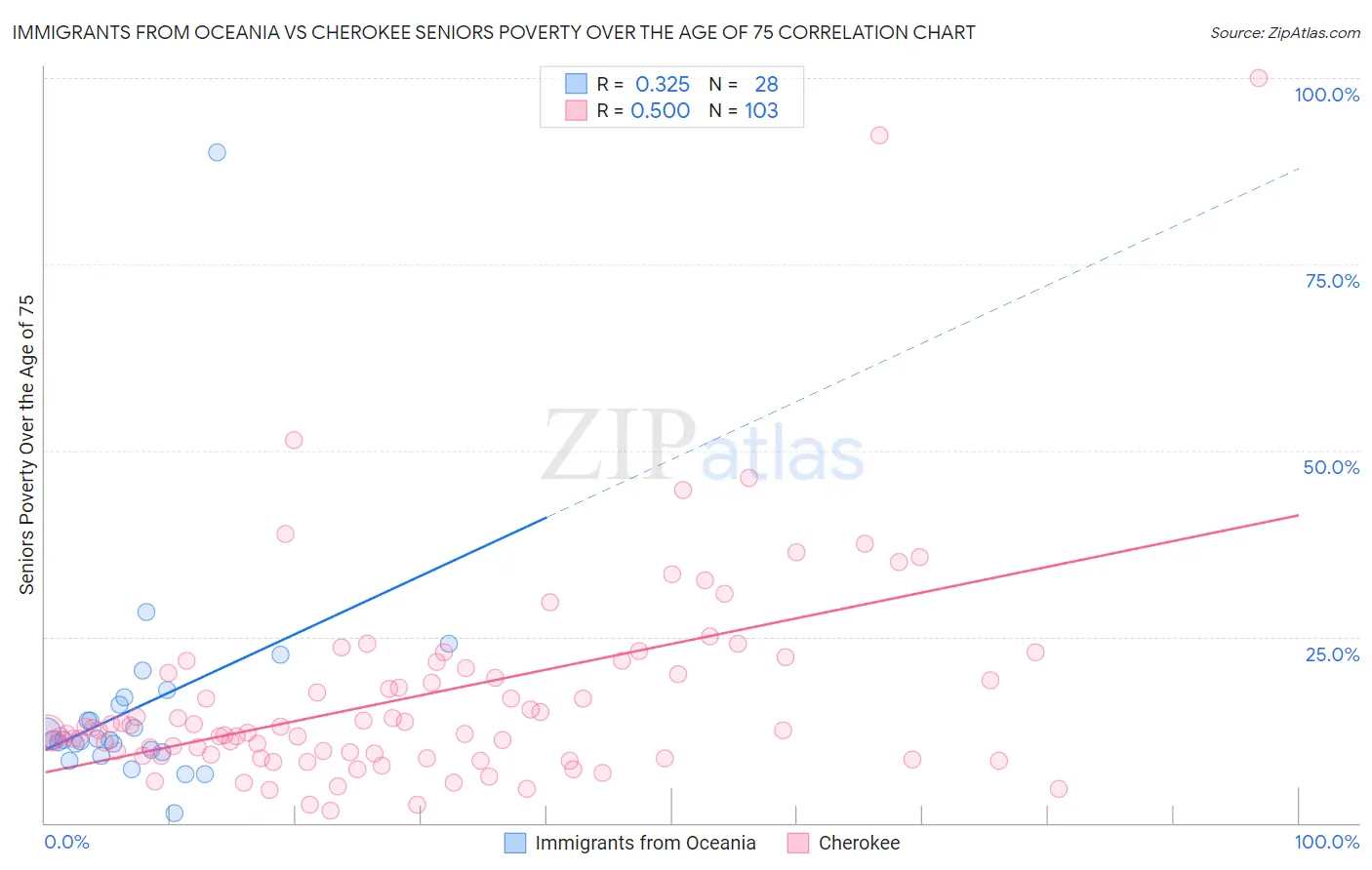Screen dimensions: 1372x870
Task: Click the chart title text
Action: (x=494, y=32)
